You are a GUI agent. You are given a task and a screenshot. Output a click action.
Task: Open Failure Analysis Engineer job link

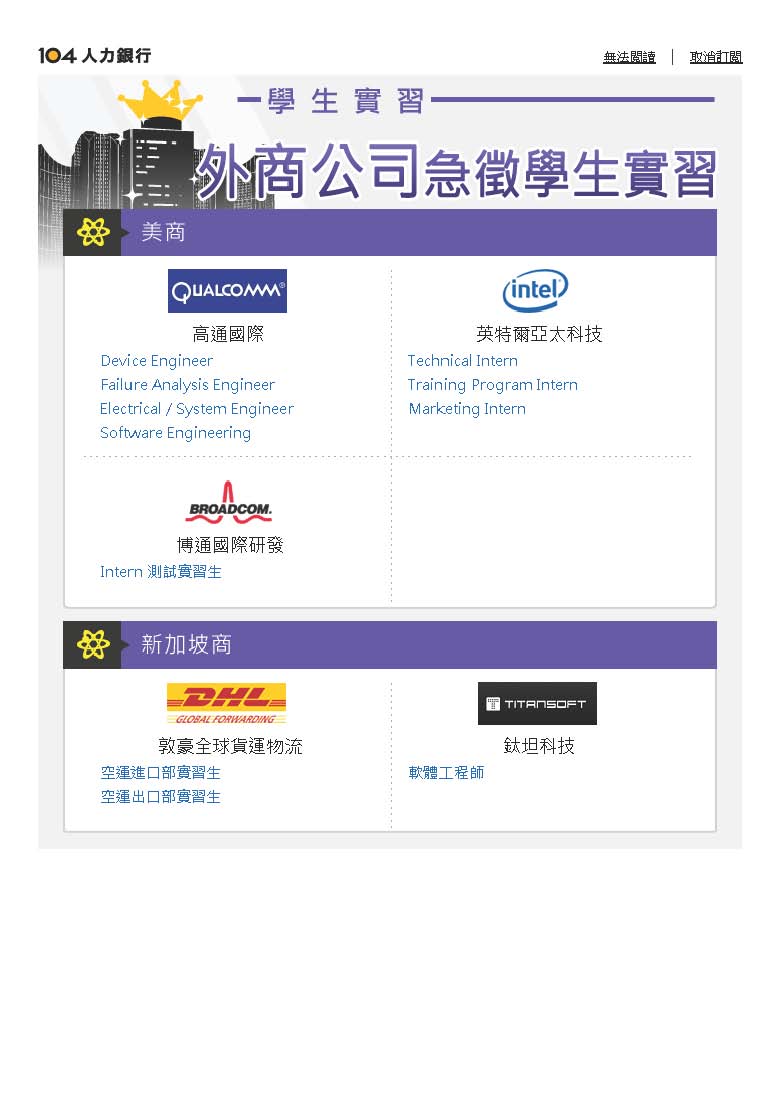click(187, 384)
